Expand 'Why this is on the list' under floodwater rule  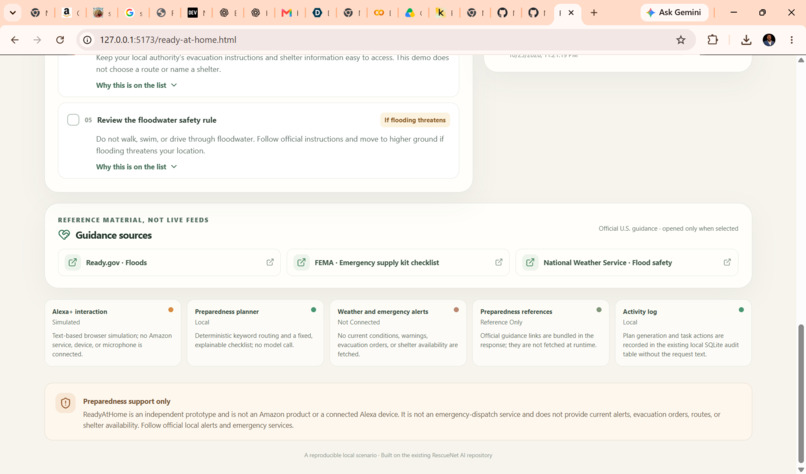point(136,167)
